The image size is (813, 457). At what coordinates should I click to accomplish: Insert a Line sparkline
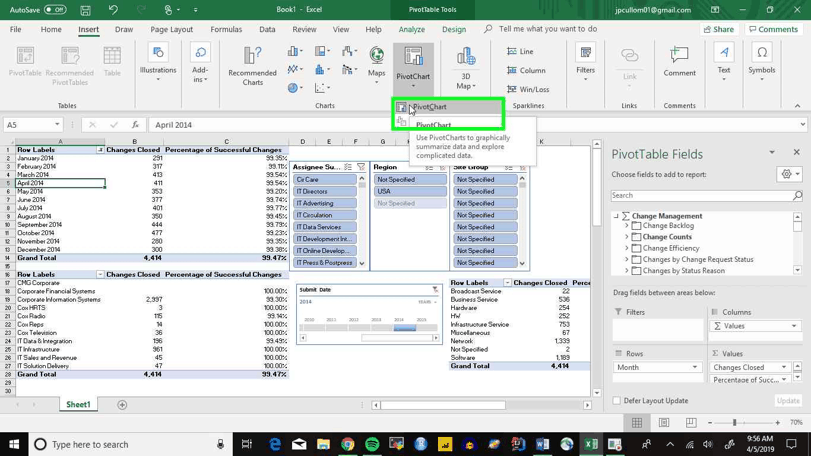(x=520, y=51)
